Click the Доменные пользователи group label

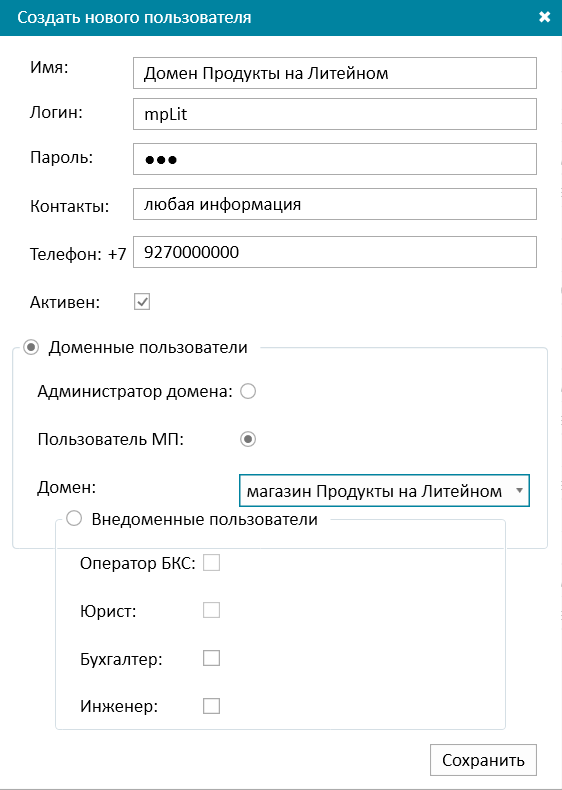[x=148, y=347]
